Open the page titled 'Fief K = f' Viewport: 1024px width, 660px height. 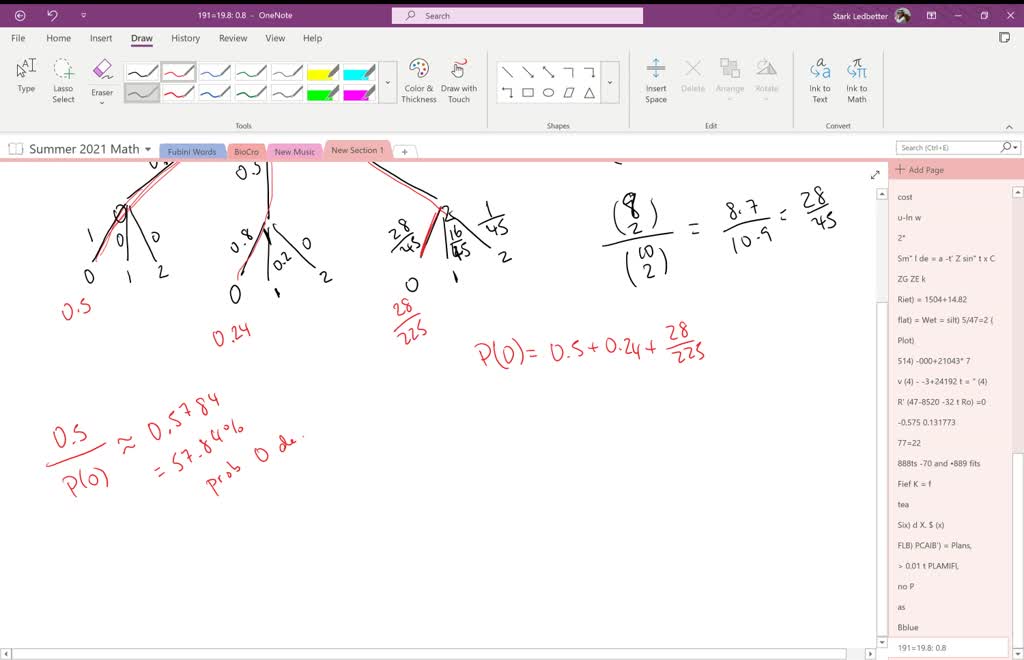[x=914, y=484]
